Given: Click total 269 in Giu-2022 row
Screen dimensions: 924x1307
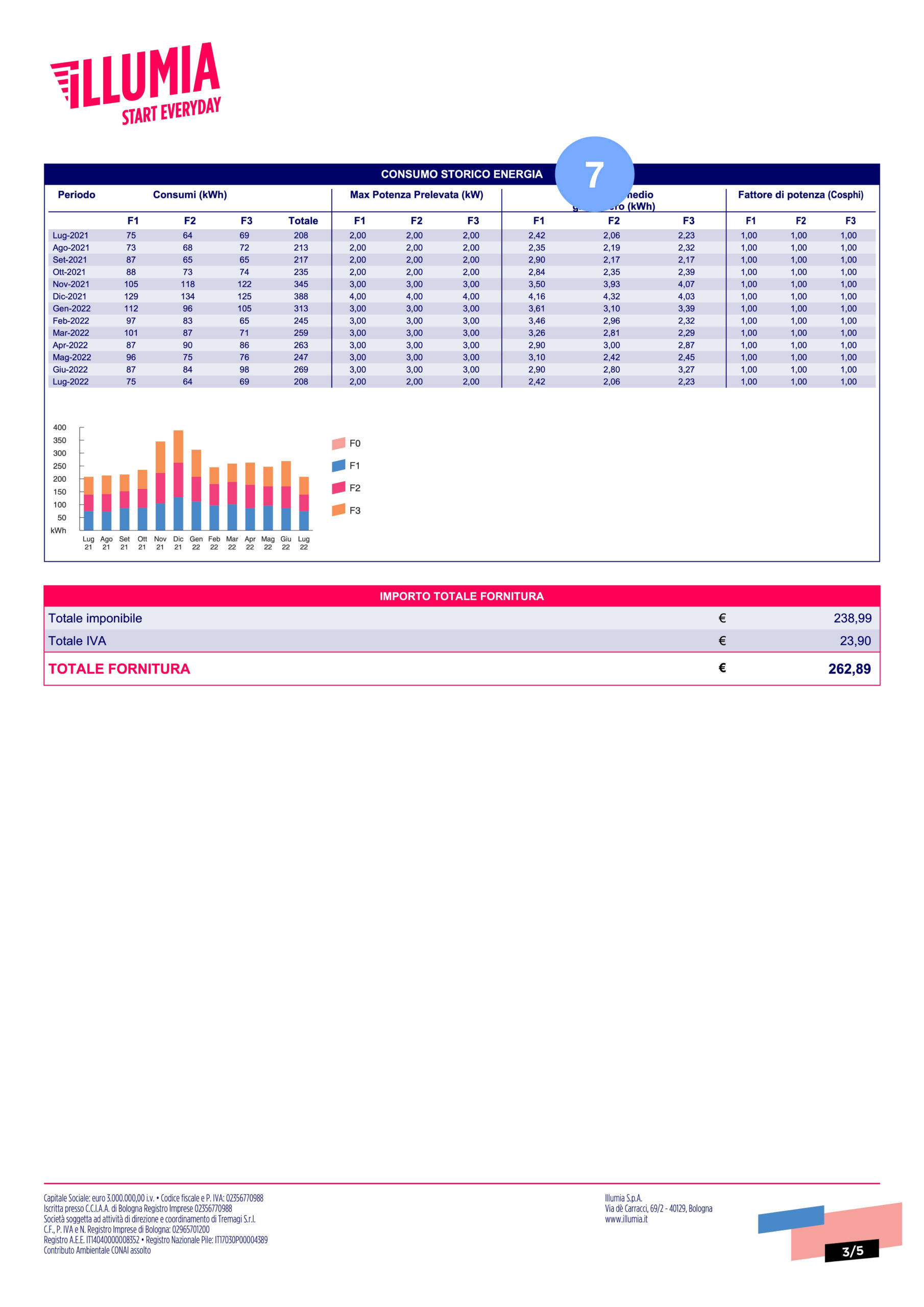Looking at the screenshot, I should click(301, 370).
